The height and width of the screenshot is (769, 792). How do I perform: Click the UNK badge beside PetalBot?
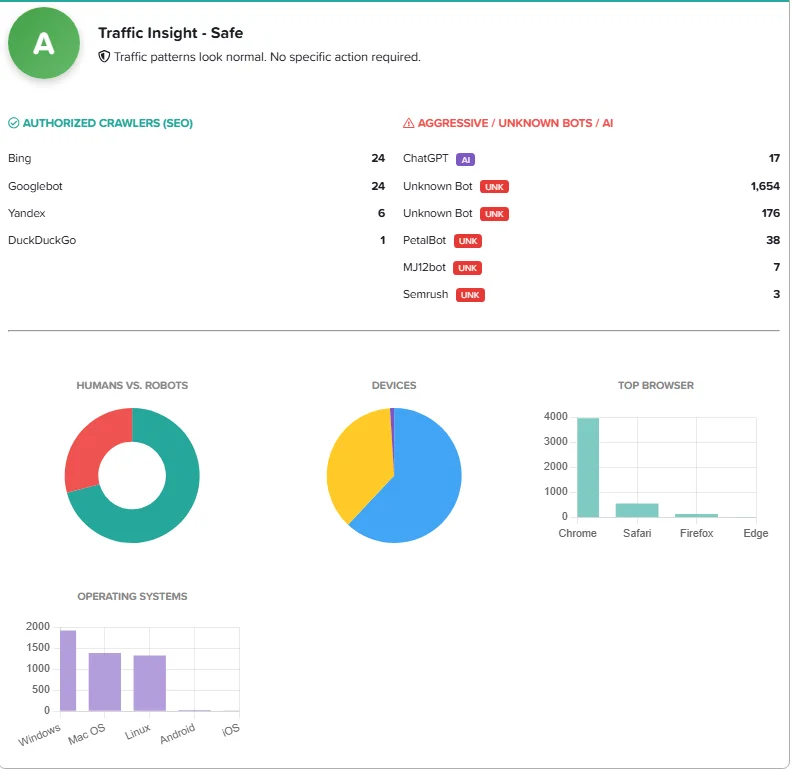tap(467, 241)
